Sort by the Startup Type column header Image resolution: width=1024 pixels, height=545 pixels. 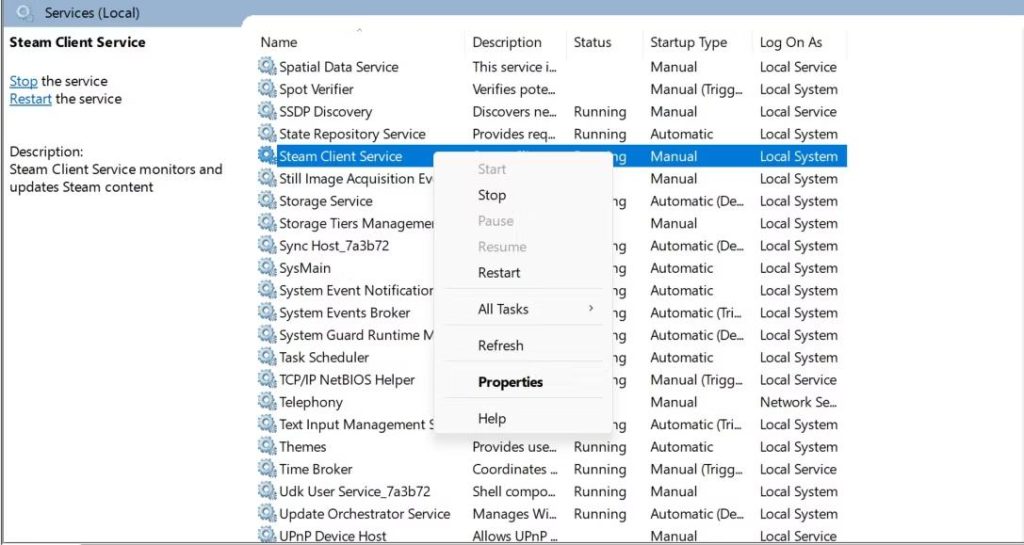point(688,42)
